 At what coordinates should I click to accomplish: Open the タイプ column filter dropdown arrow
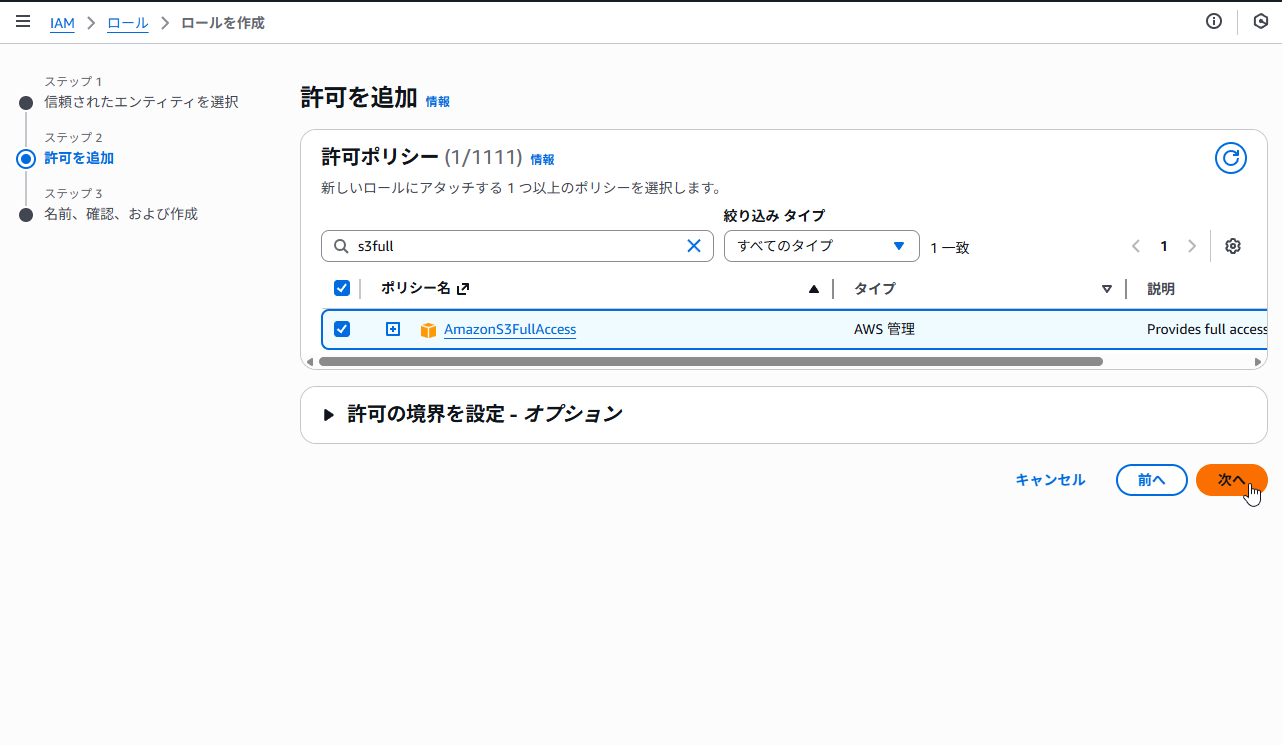[1107, 288]
